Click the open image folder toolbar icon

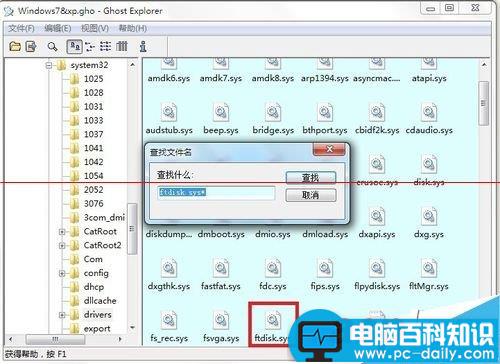tap(15, 46)
